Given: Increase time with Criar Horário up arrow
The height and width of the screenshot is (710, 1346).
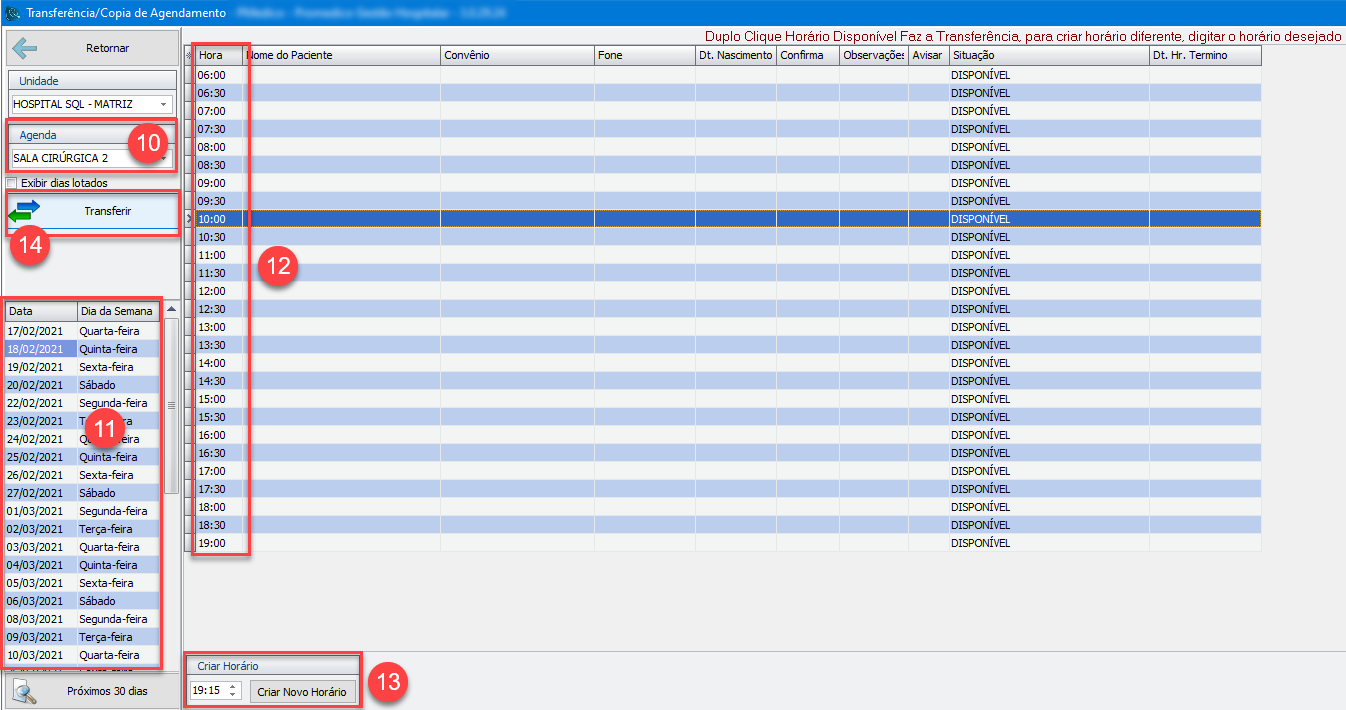Looking at the screenshot, I should pyautogui.click(x=233, y=686).
